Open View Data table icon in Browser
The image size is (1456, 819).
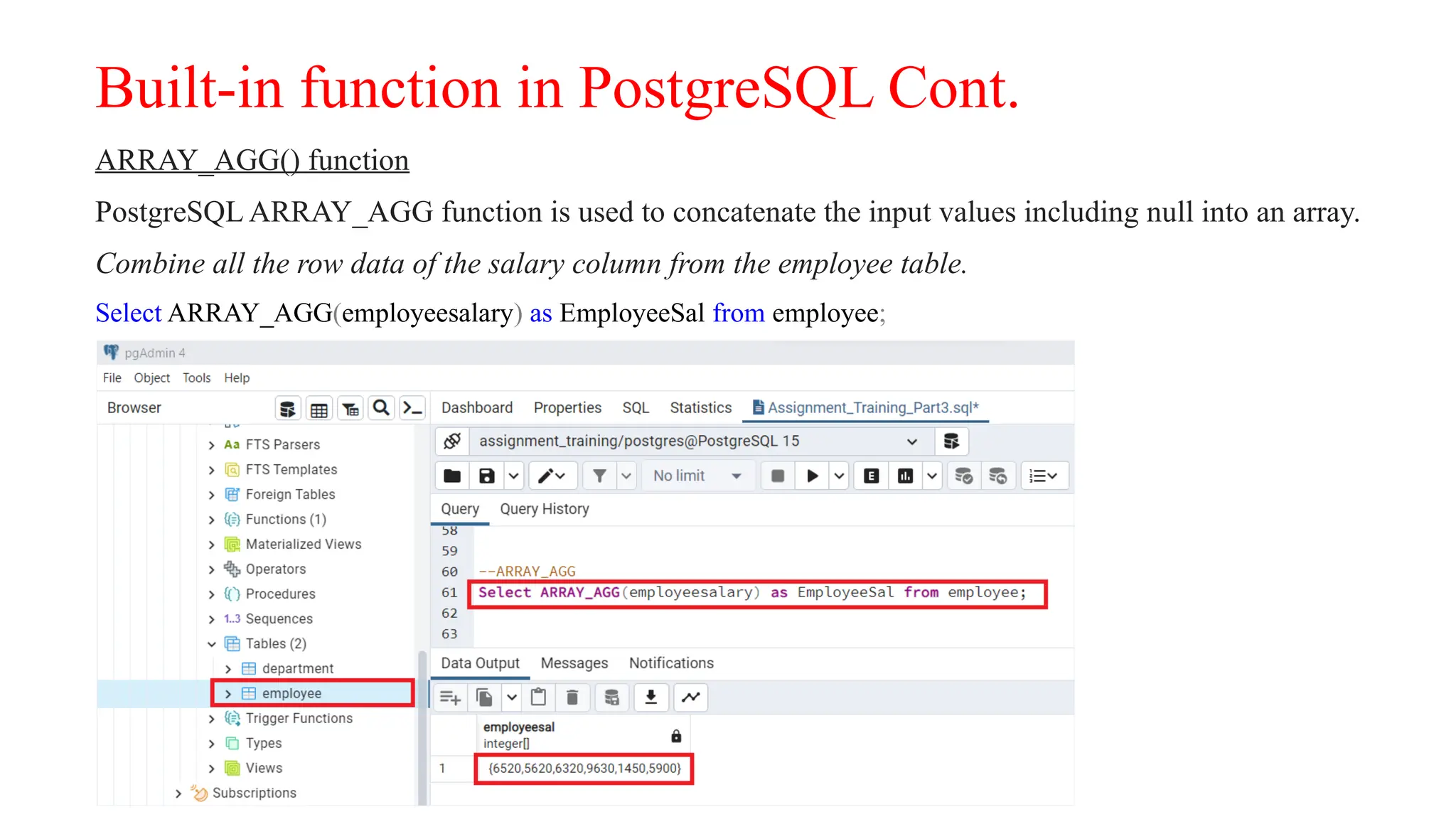pyautogui.click(x=319, y=409)
